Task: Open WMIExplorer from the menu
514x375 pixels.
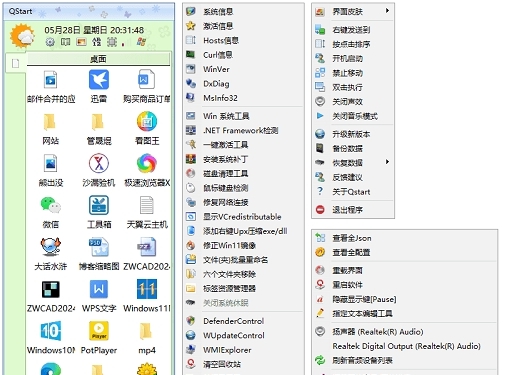Action: click(x=243, y=350)
